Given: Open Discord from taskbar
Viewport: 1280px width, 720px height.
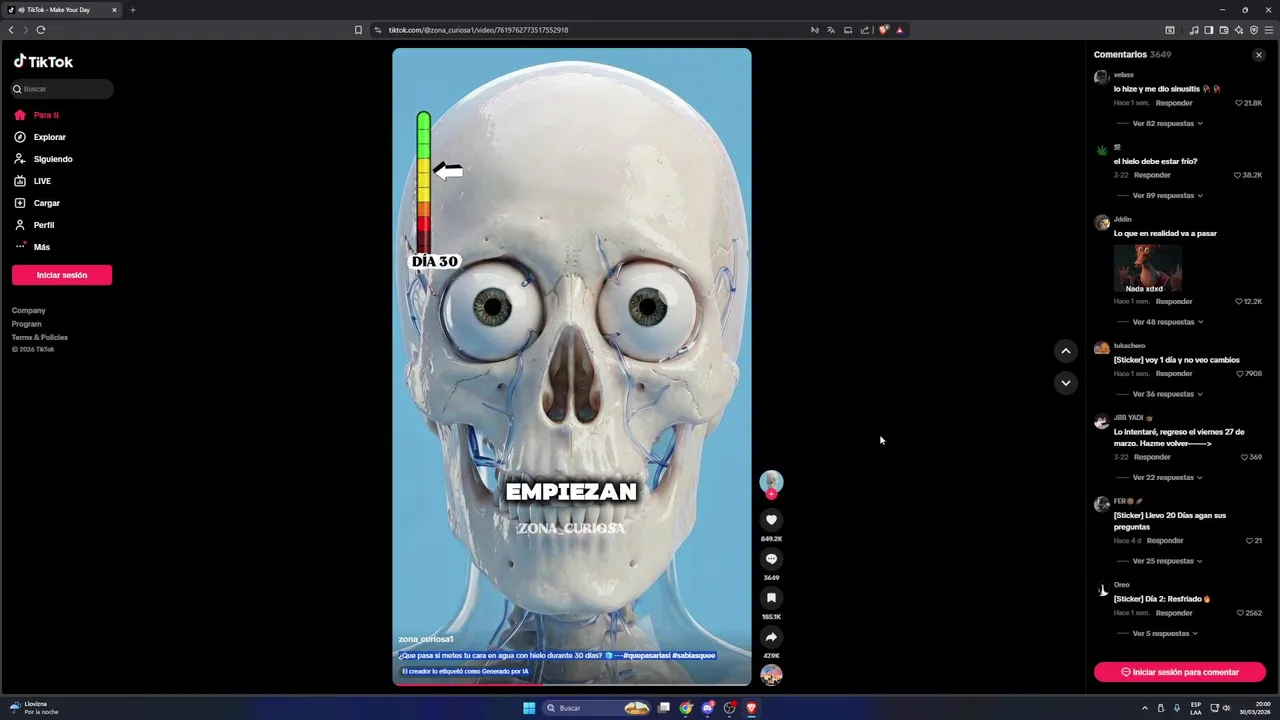Looking at the screenshot, I should point(708,708).
